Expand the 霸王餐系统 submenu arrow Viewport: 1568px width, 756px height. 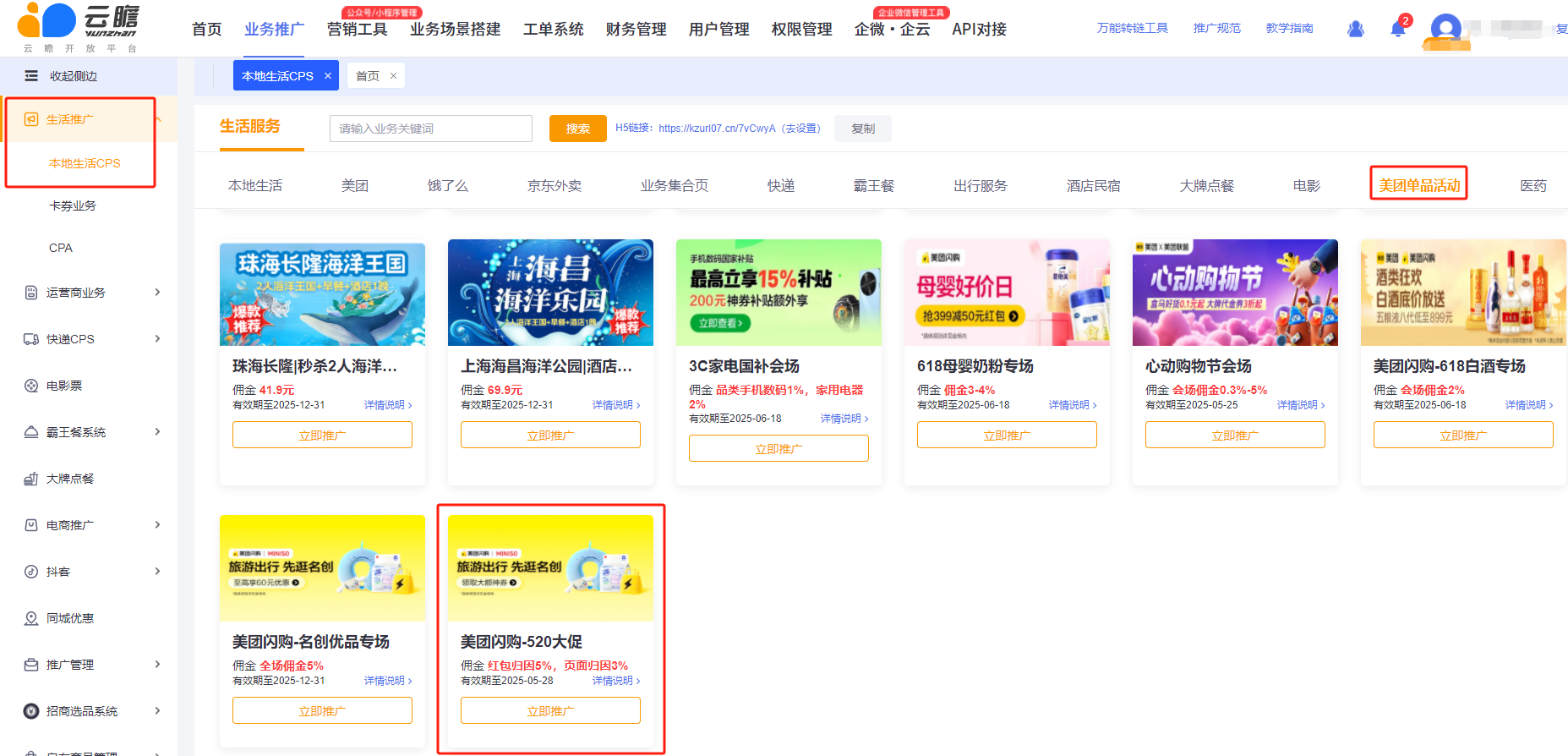coord(157,432)
